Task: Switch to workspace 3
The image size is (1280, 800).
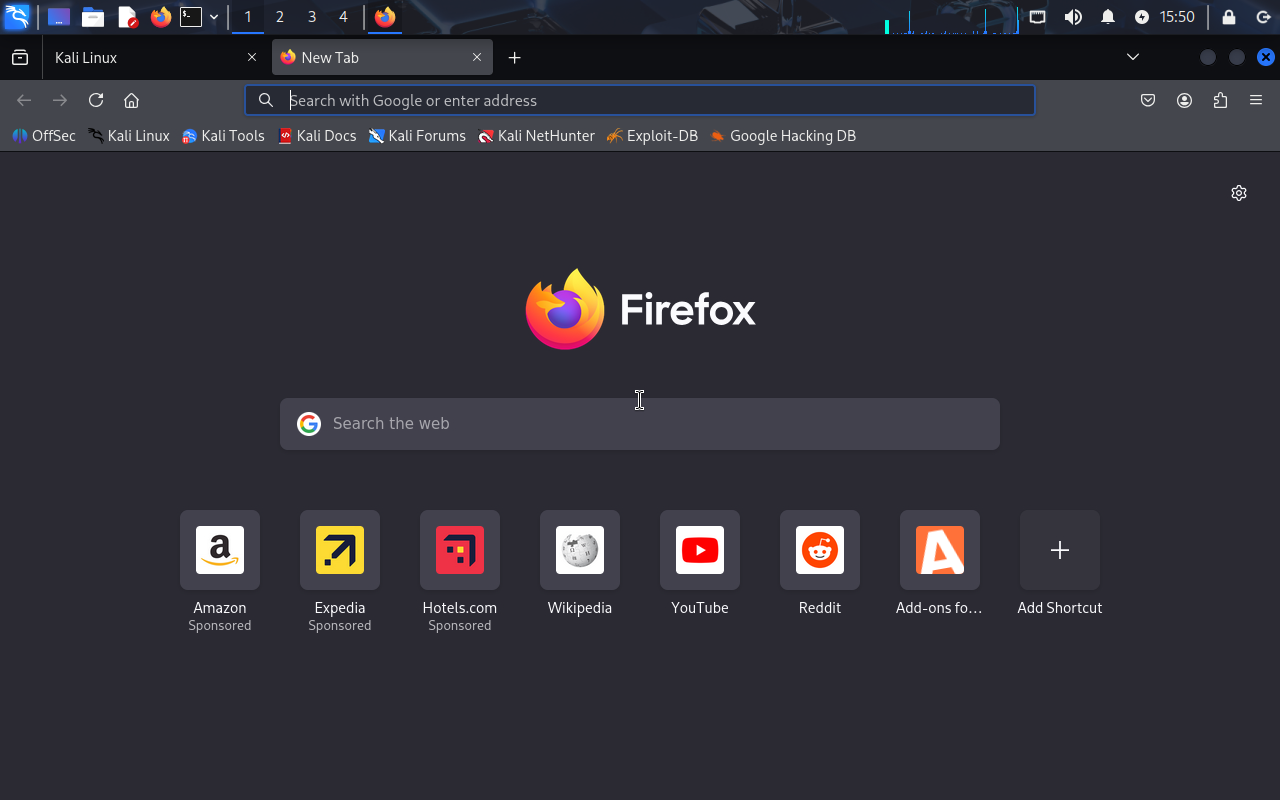Action: coord(312,17)
